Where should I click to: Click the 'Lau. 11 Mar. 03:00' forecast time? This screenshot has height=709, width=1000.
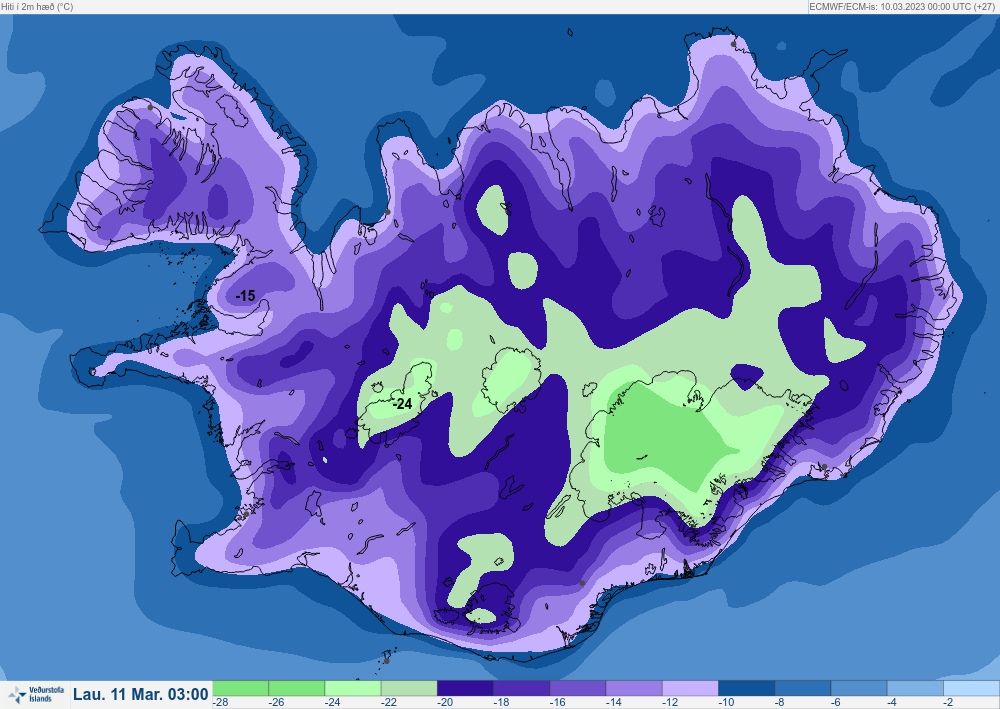[x=140, y=694]
